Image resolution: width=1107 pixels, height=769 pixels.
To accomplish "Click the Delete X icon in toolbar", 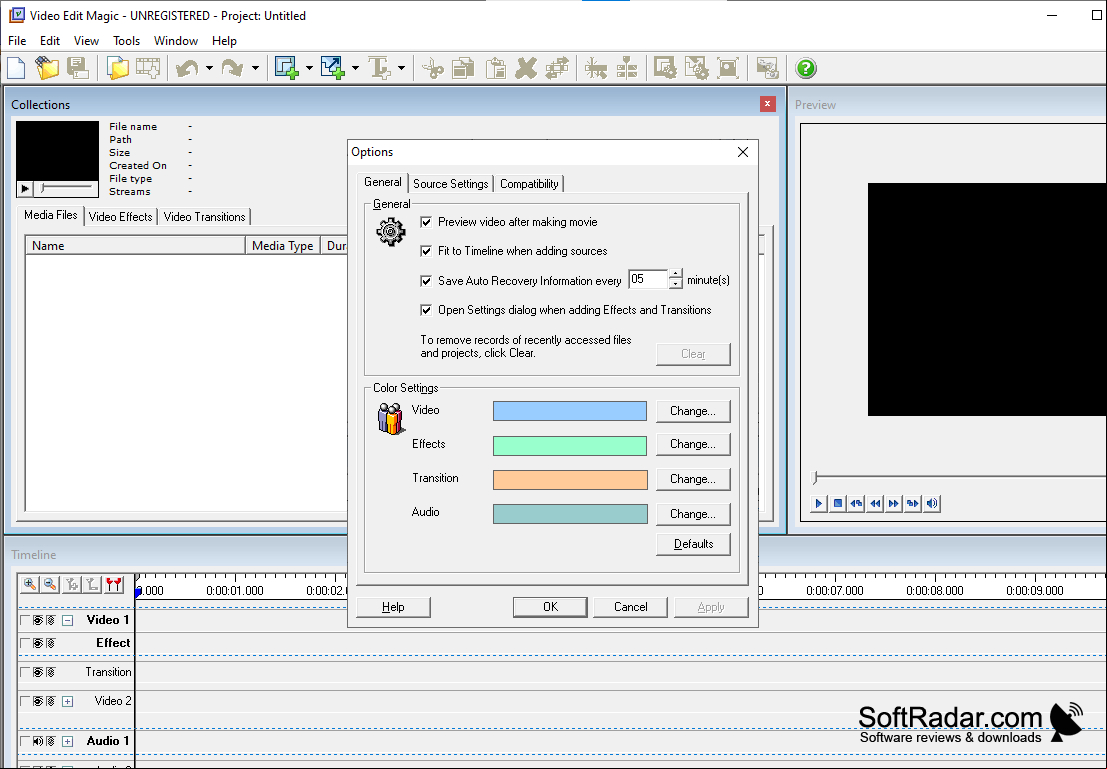I will (526, 68).
